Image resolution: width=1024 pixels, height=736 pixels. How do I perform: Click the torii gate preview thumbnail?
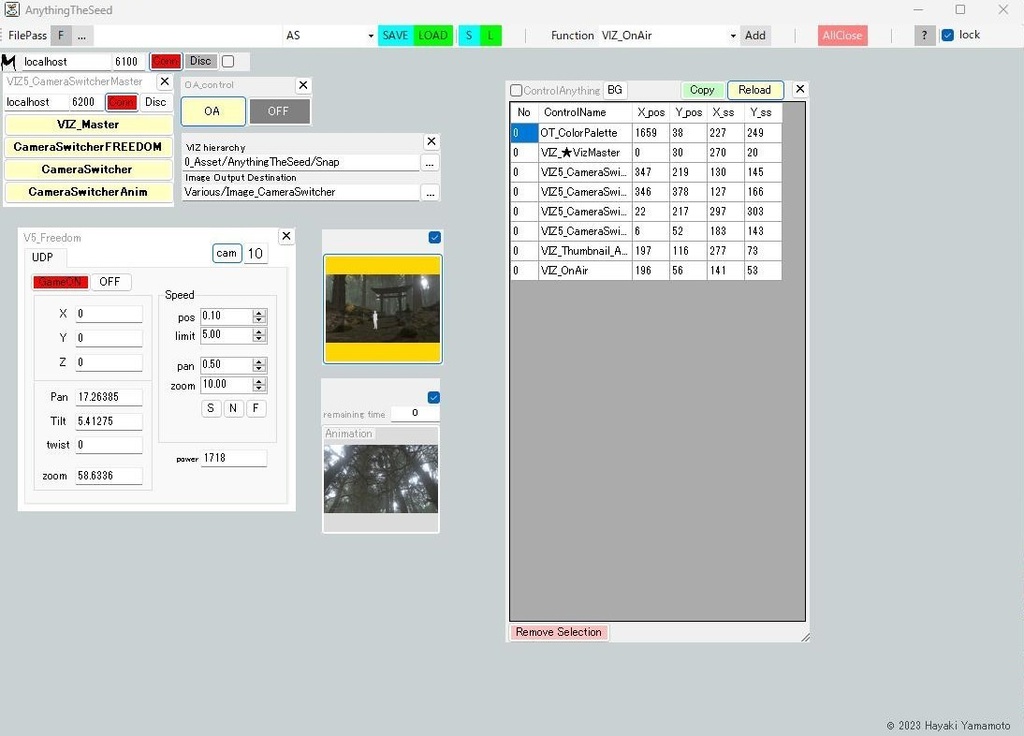pyautogui.click(x=383, y=309)
